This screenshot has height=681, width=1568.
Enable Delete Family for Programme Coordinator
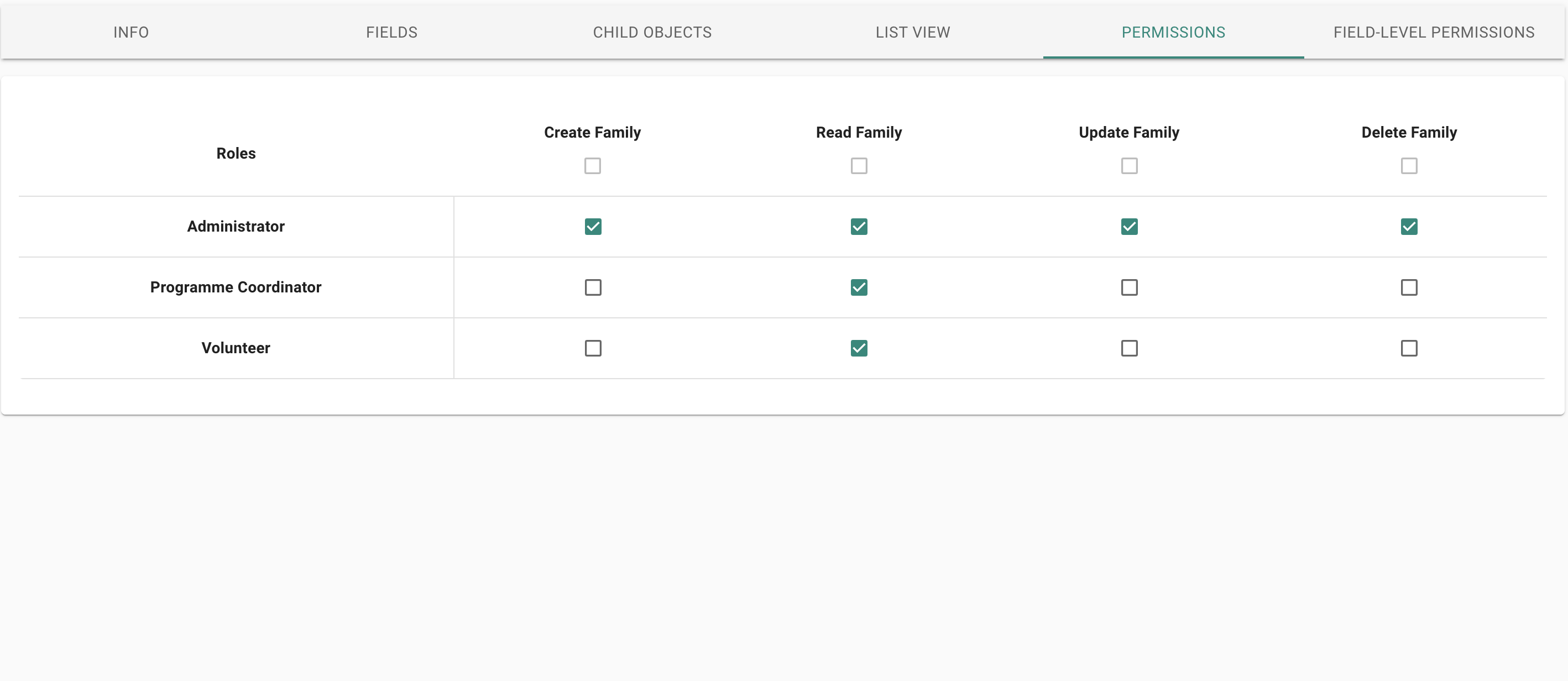pos(1409,287)
